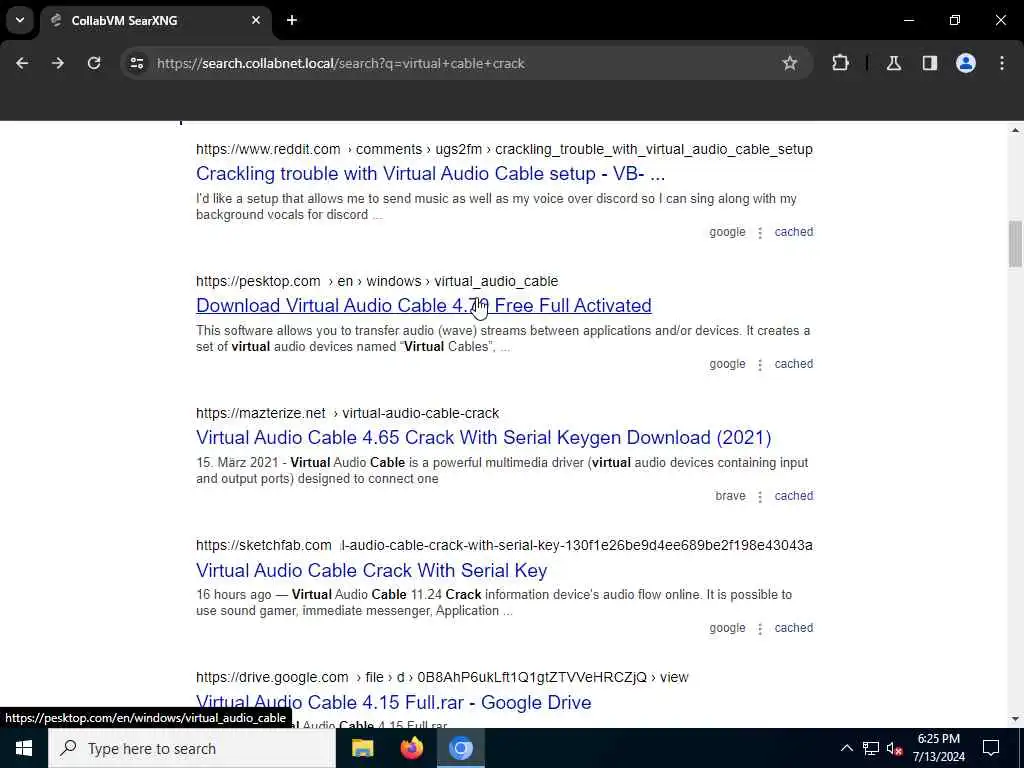This screenshot has width=1024, height=768.
Task: Go back using the browser back arrow
Action: pos(22,63)
